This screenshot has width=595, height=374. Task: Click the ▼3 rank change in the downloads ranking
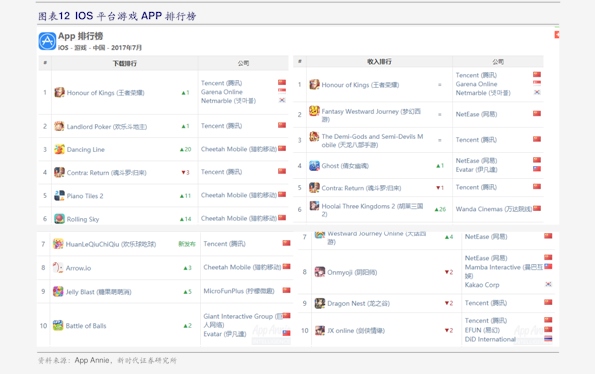point(185,173)
